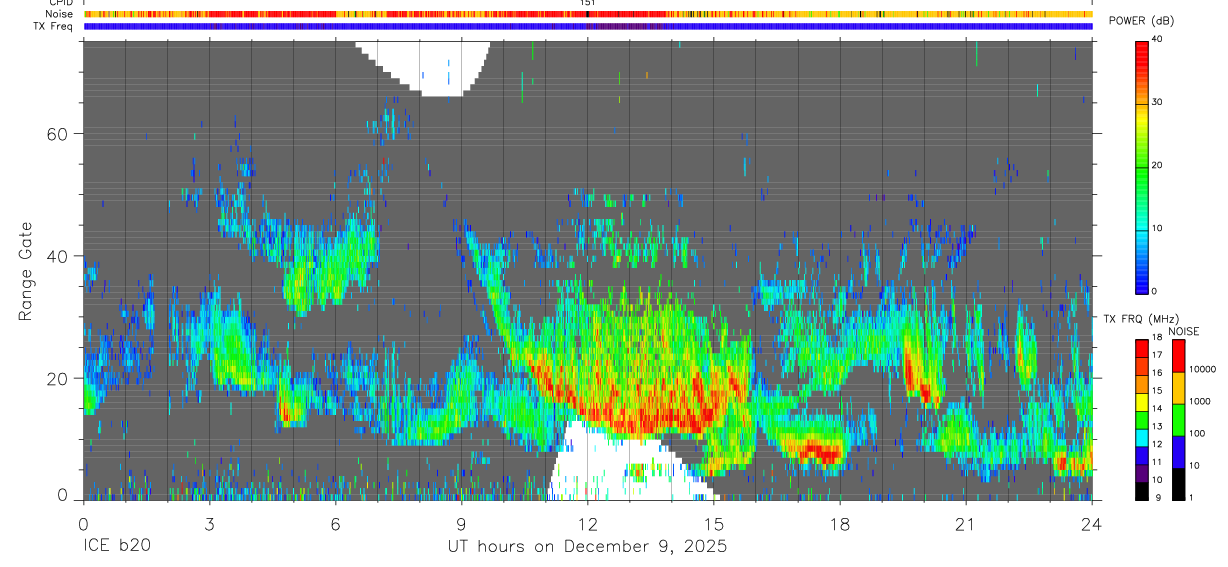Click the yellow-red Noise strip above the plot

point(587,14)
